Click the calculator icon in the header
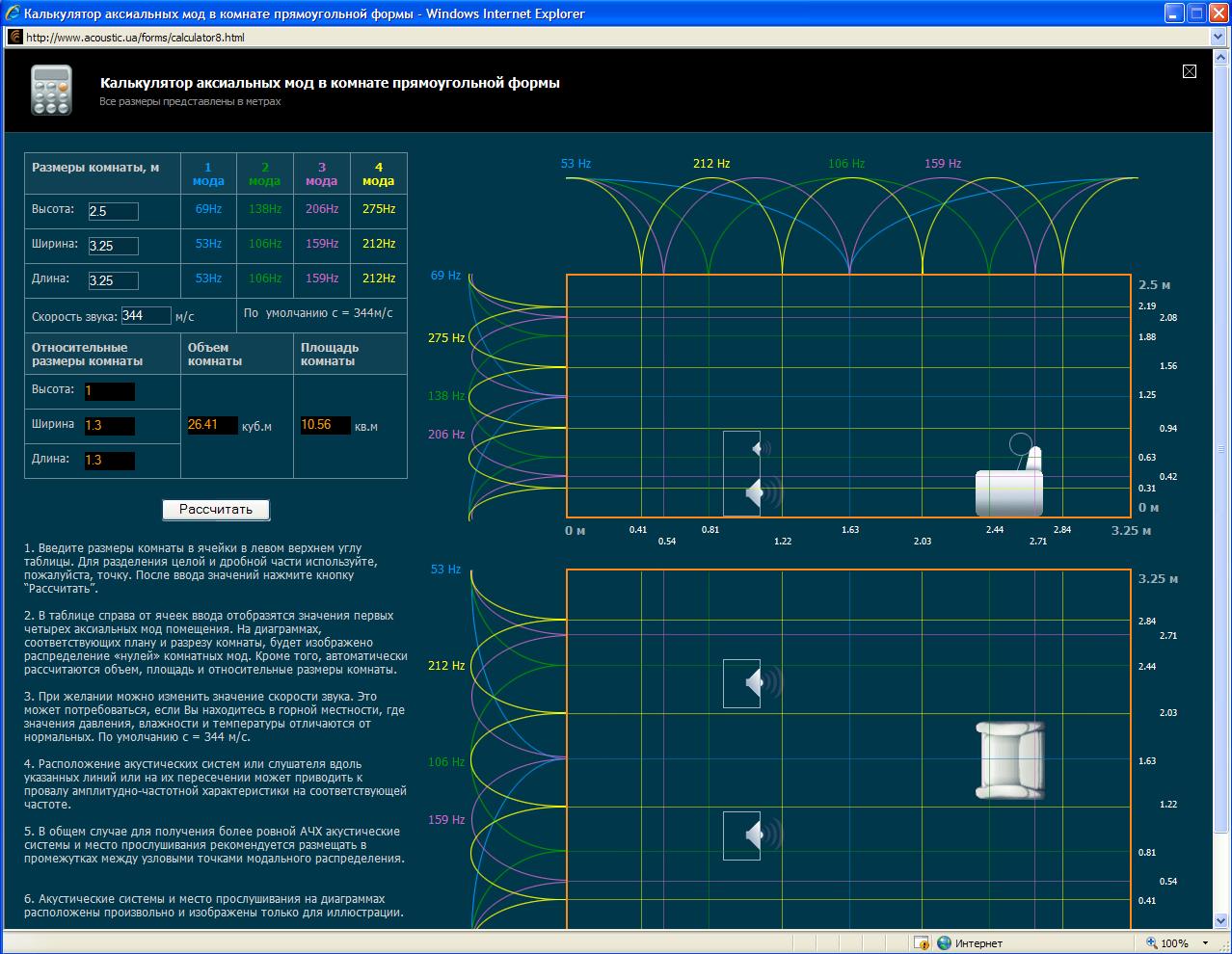Viewport: 1232px width, 954px height. tap(51, 91)
